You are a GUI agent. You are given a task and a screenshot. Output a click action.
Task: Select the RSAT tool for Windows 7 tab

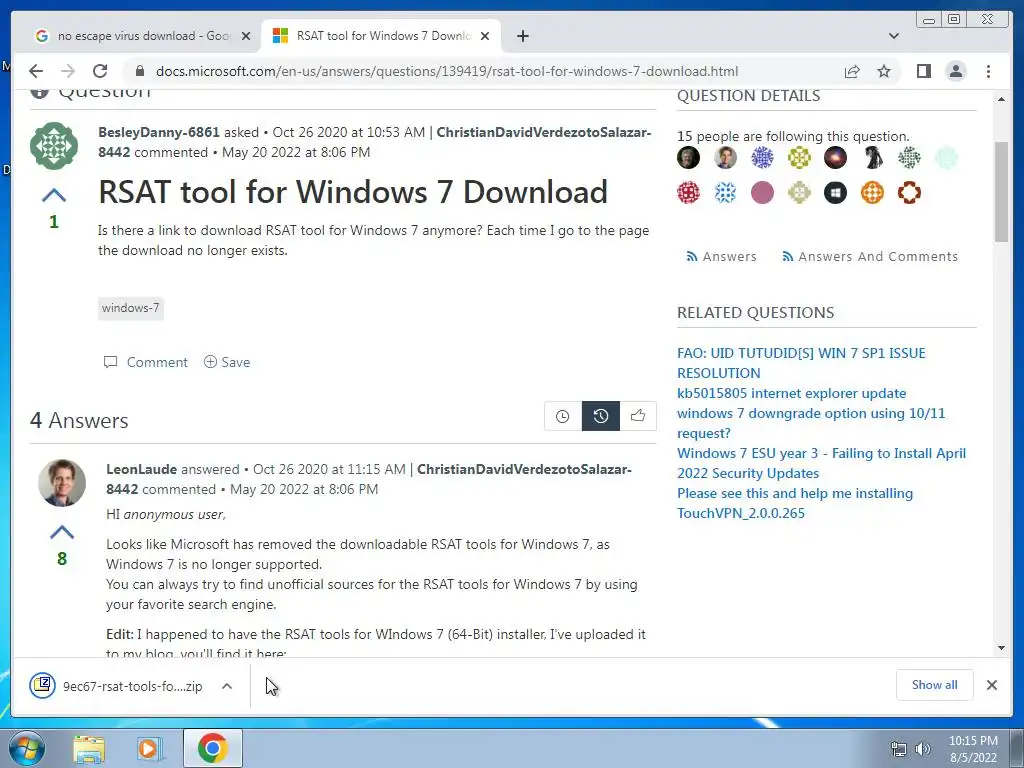coord(382,36)
